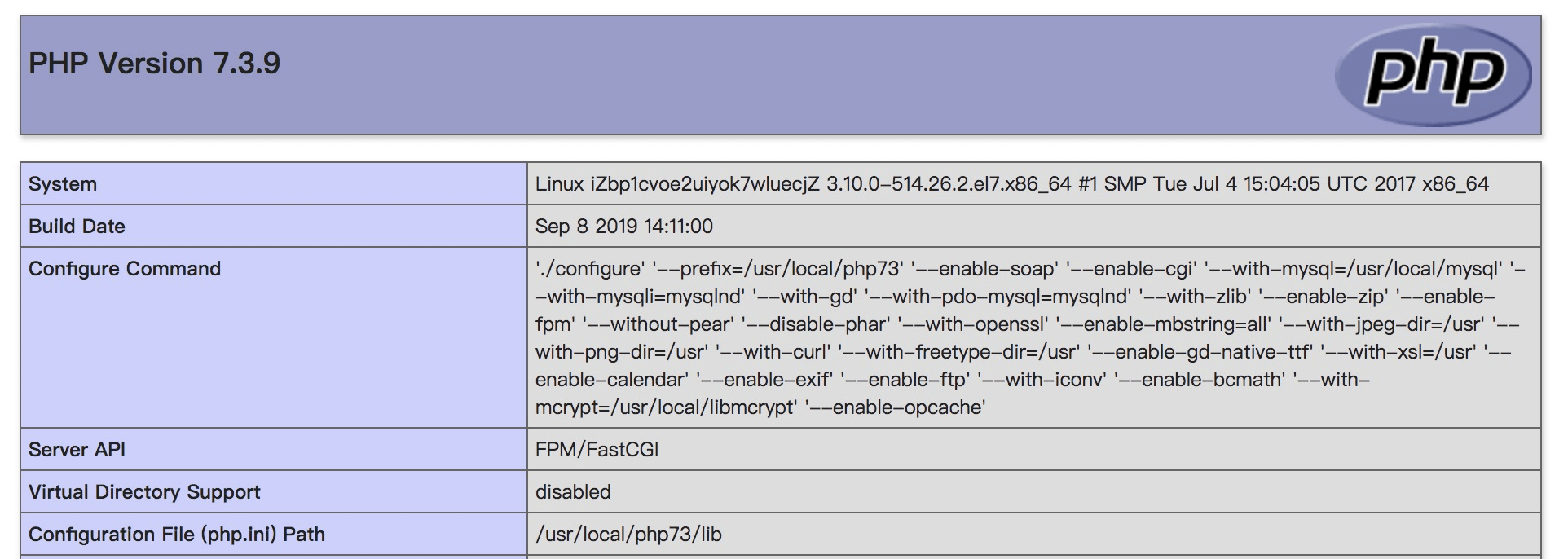The image size is (1568, 559).
Task: Click the '--with-openssl' option text
Action: pos(973,324)
